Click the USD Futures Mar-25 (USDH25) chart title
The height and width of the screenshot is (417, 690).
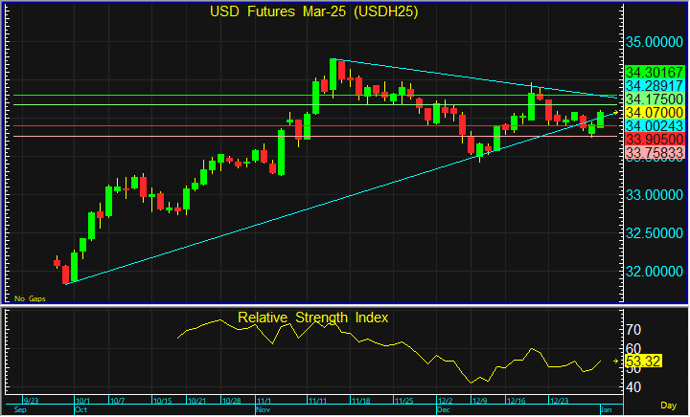click(x=314, y=13)
